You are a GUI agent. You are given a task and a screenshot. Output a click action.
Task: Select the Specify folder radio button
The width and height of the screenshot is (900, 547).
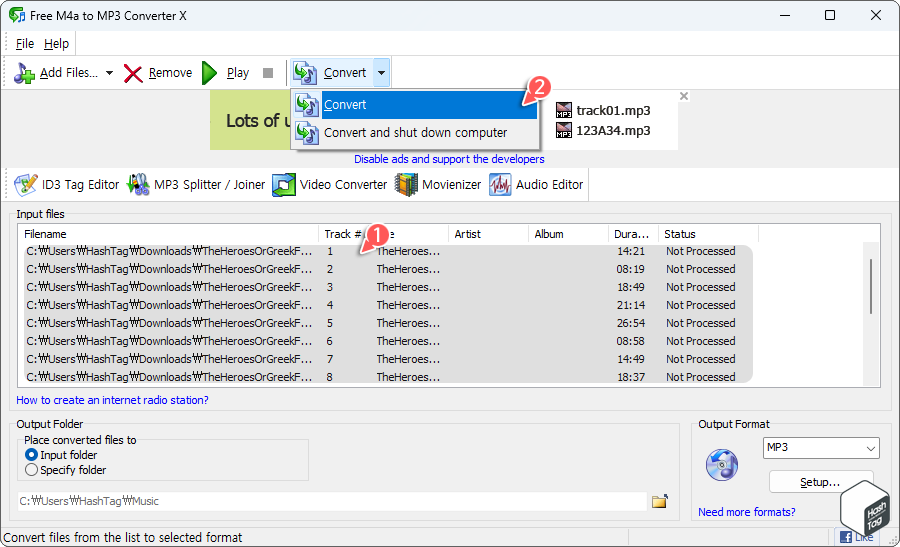pyautogui.click(x=32, y=470)
